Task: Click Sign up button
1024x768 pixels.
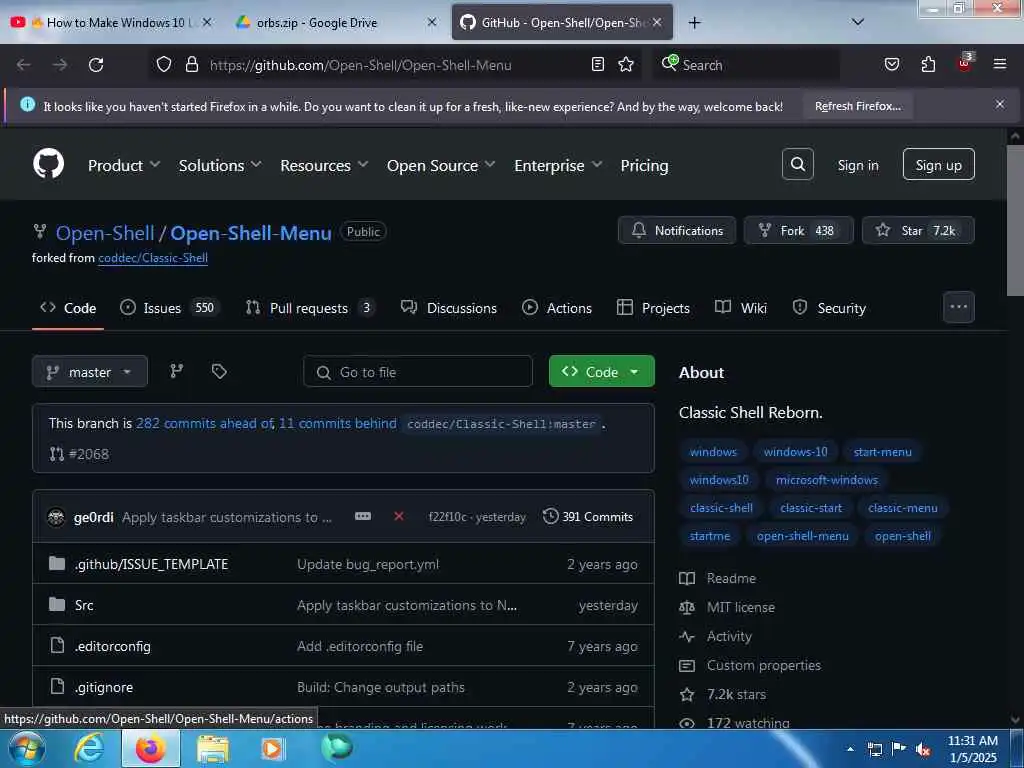Action: tap(938, 165)
